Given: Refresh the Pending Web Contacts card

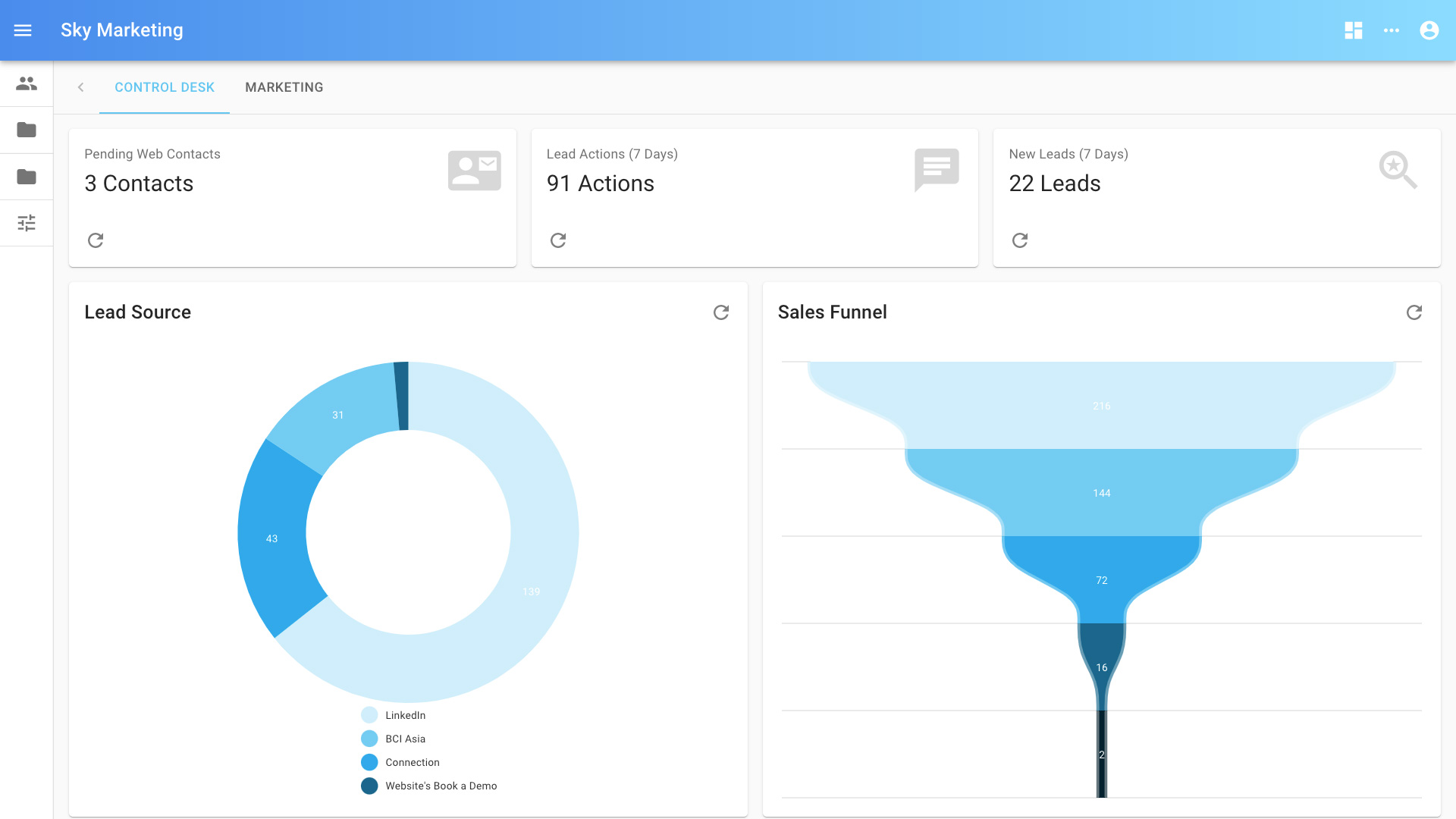Looking at the screenshot, I should (x=95, y=240).
